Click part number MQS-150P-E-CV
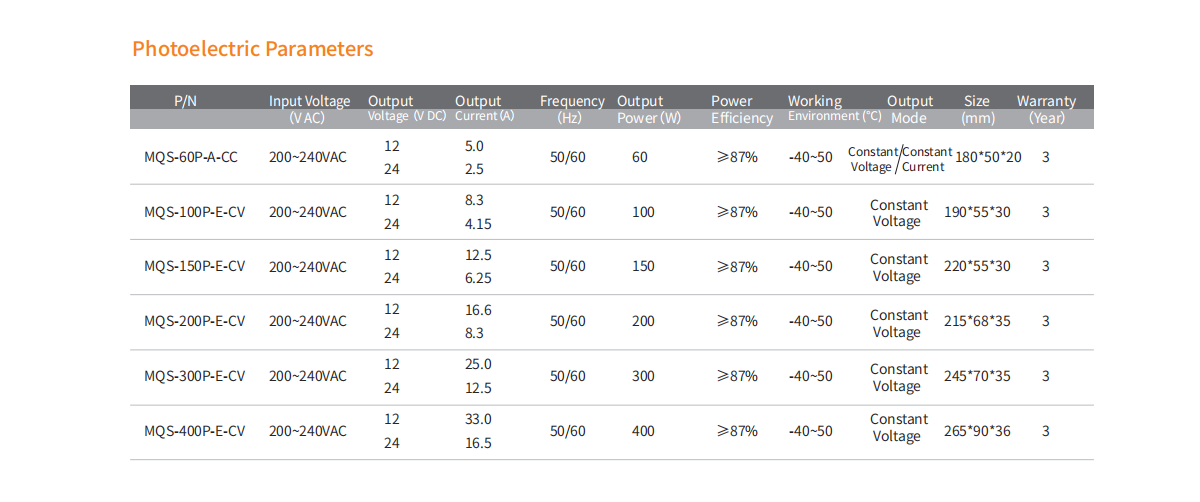This screenshot has width=1200, height=502. [x=194, y=267]
